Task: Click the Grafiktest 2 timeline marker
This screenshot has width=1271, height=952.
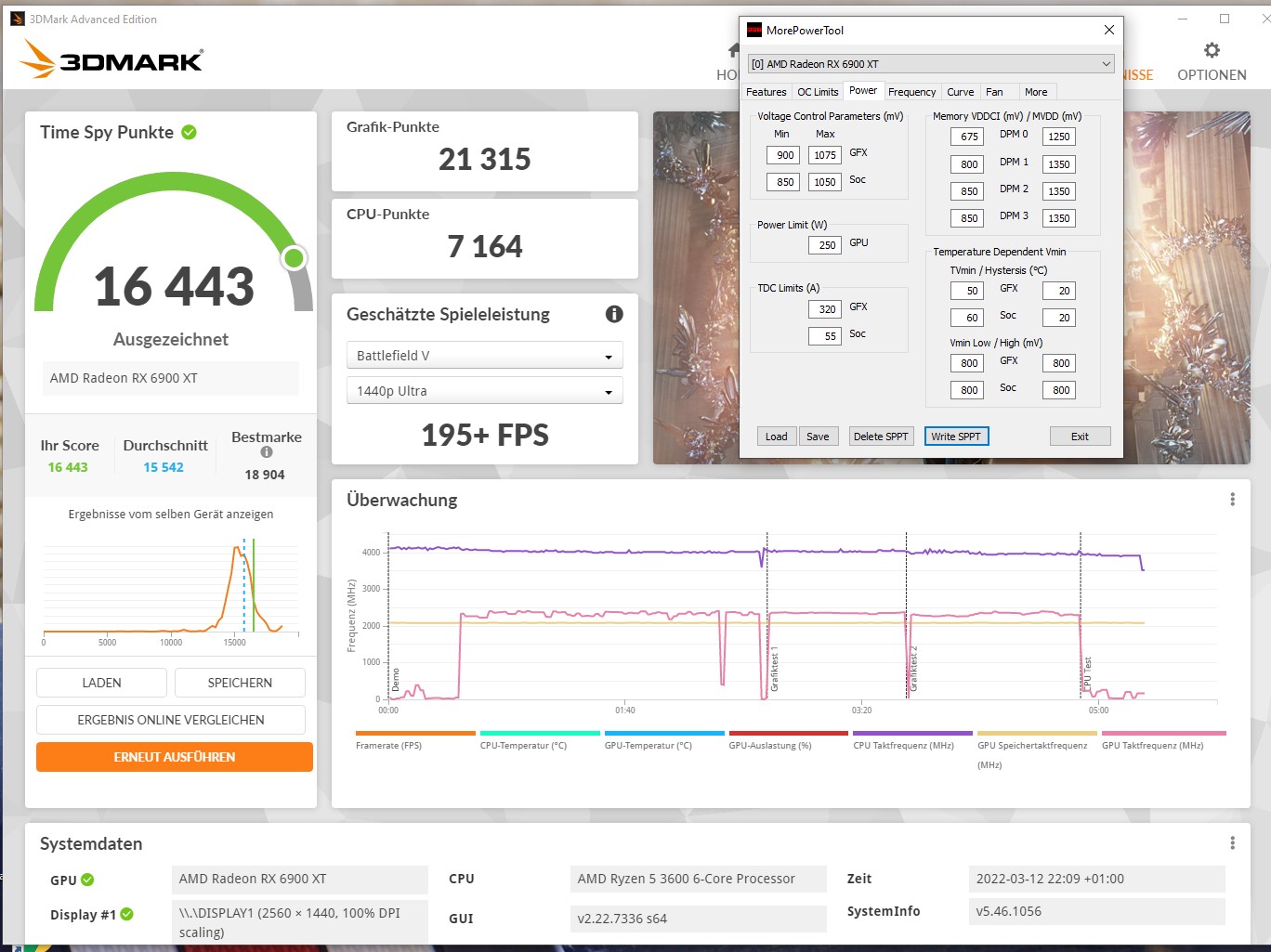Action: [913, 669]
